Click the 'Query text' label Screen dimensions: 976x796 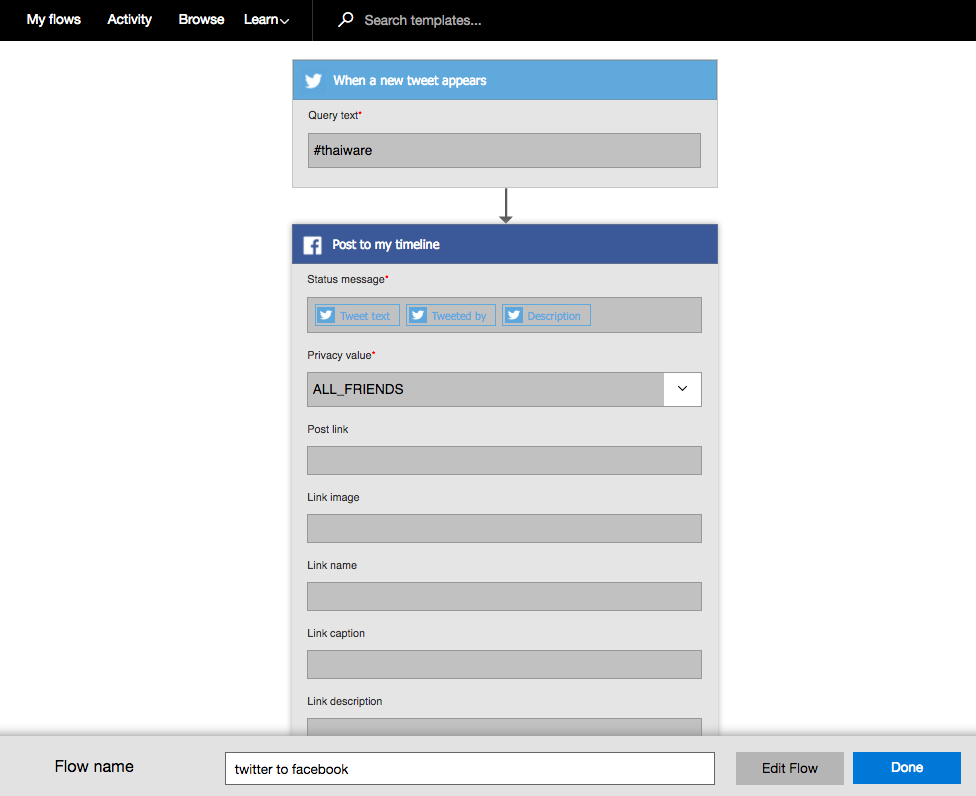tap(335, 115)
